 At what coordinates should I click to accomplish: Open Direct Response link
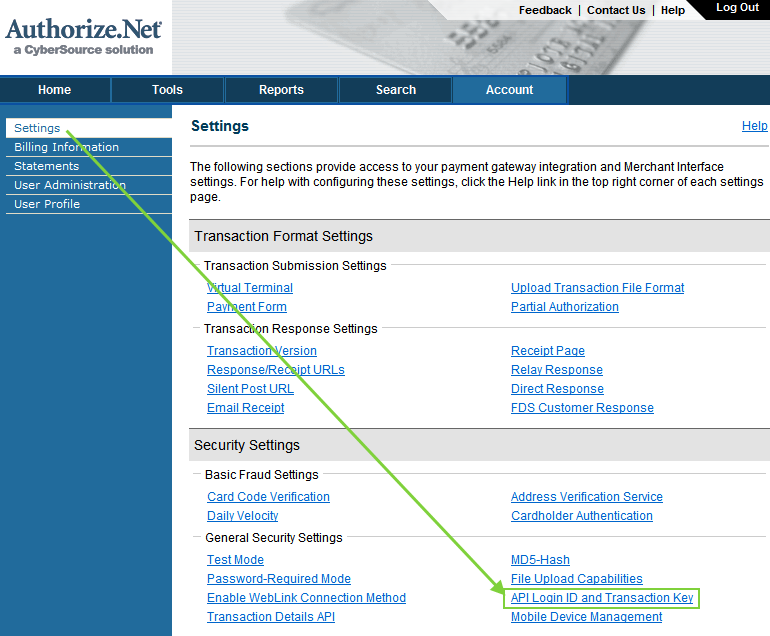[557, 389]
